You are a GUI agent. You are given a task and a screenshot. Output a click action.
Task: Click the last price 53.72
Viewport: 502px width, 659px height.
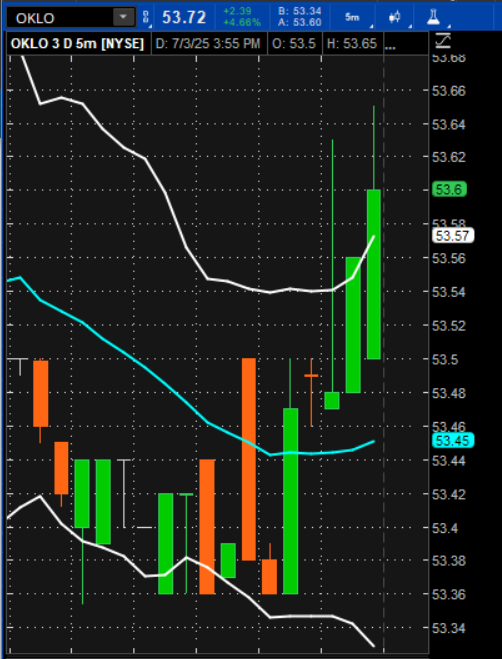(x=184, y=17)
